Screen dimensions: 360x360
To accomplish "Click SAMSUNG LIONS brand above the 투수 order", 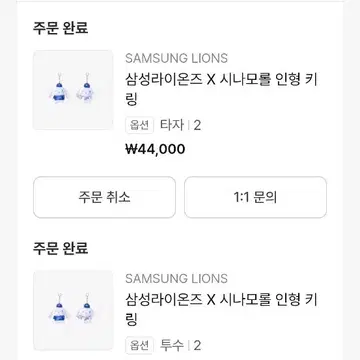I will point(176,279).
